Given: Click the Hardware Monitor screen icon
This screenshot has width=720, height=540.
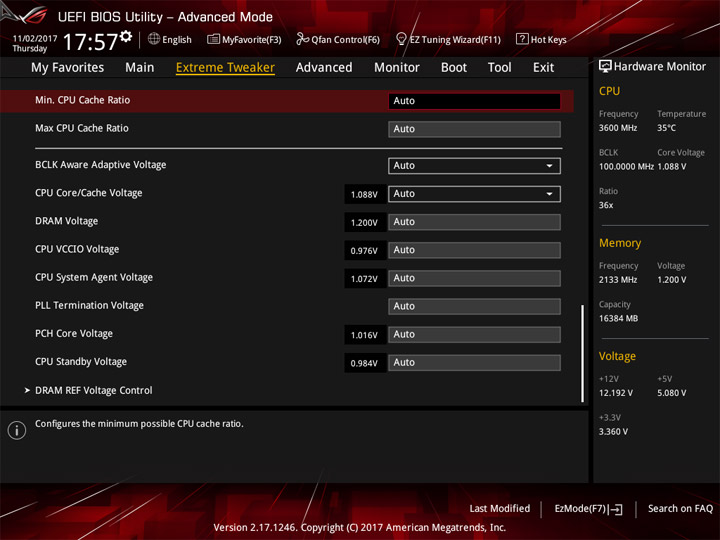Looking at the screenshot, I should point(605,66).
